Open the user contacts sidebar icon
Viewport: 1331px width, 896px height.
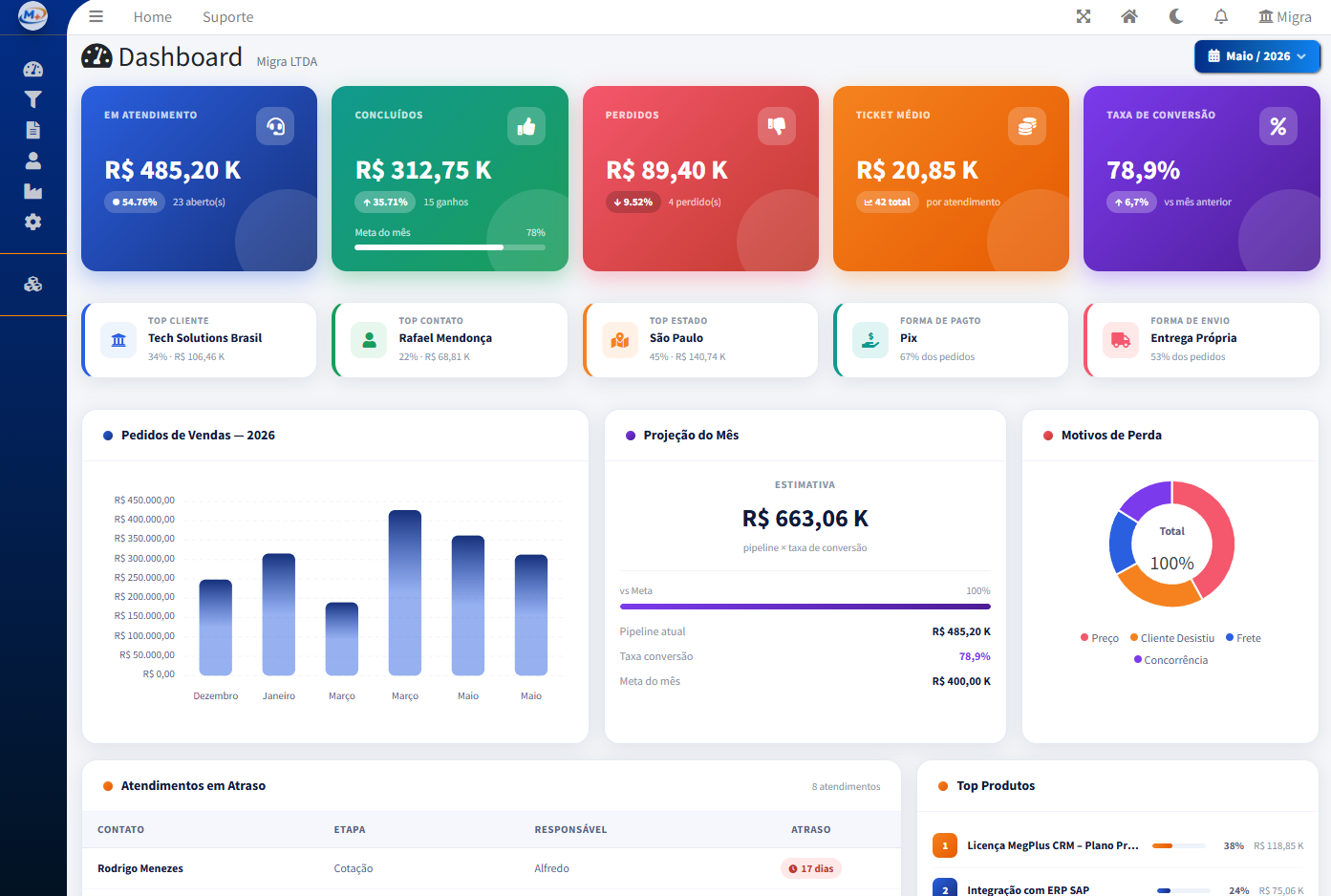(33, 160)
